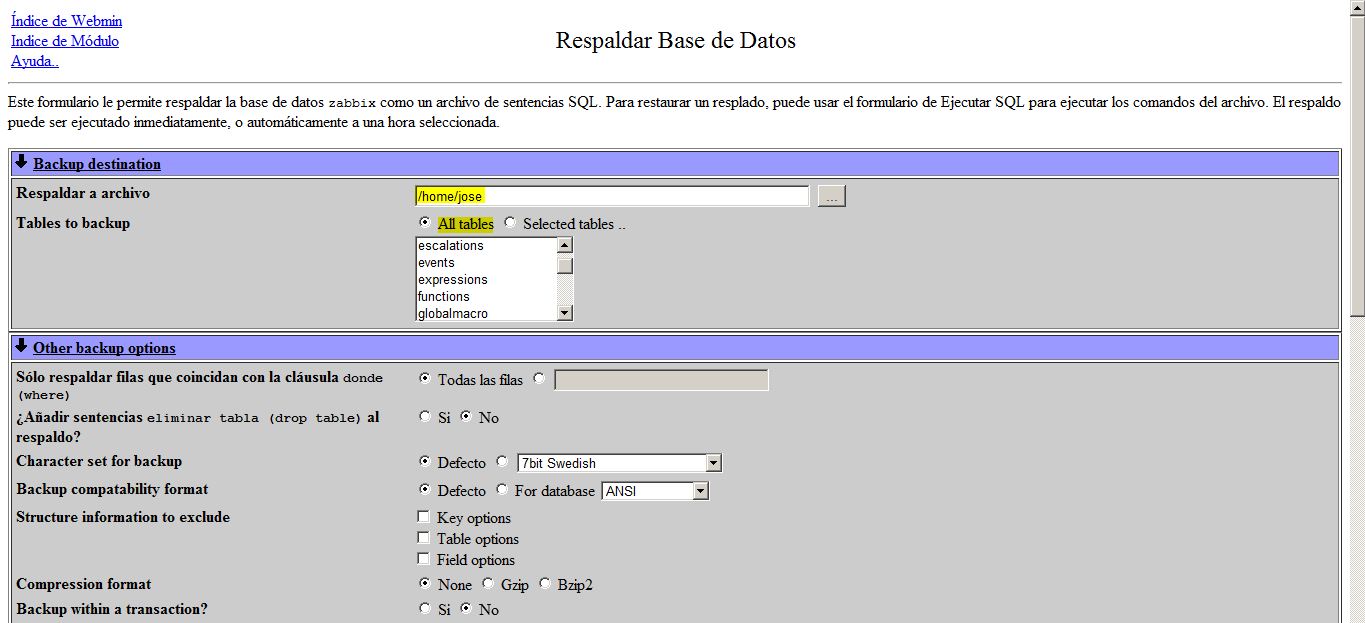The height and width of the screenshot is (623, 1365).
Task: Open the Índice de Módulo link
Action: click(x=65, y=41)
